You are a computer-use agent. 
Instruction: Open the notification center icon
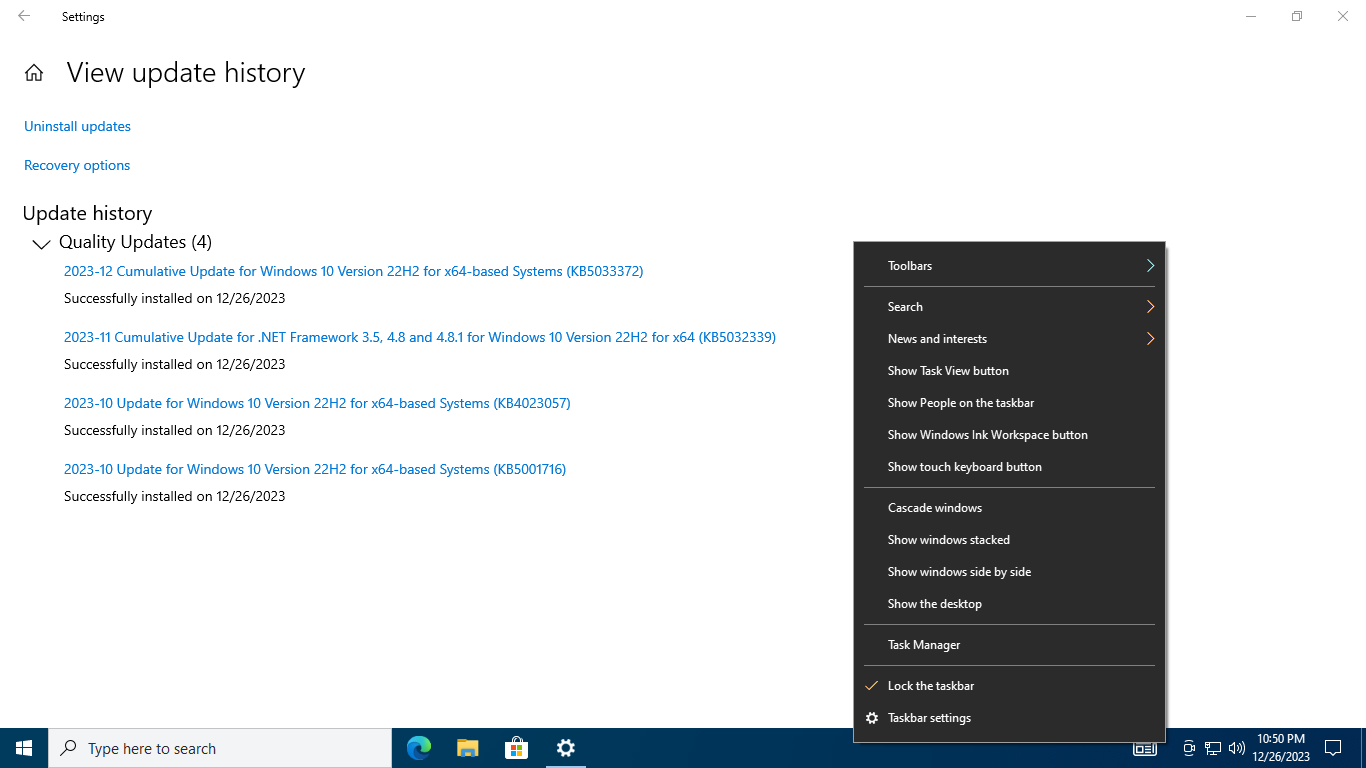click(1333, 748)
